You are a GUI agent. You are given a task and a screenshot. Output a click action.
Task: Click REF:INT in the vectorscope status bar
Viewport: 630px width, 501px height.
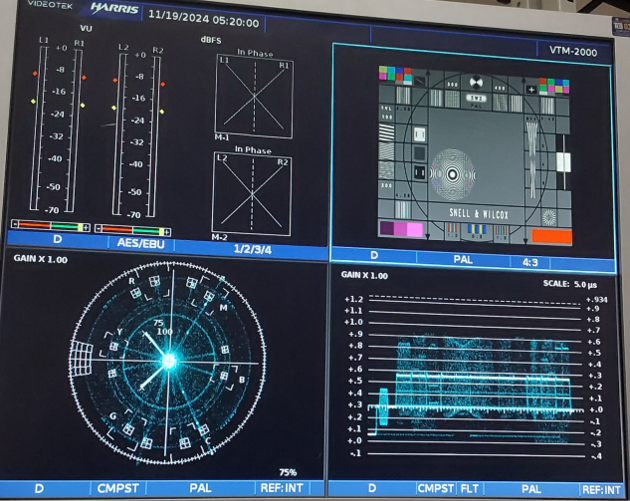click(282, 488)
